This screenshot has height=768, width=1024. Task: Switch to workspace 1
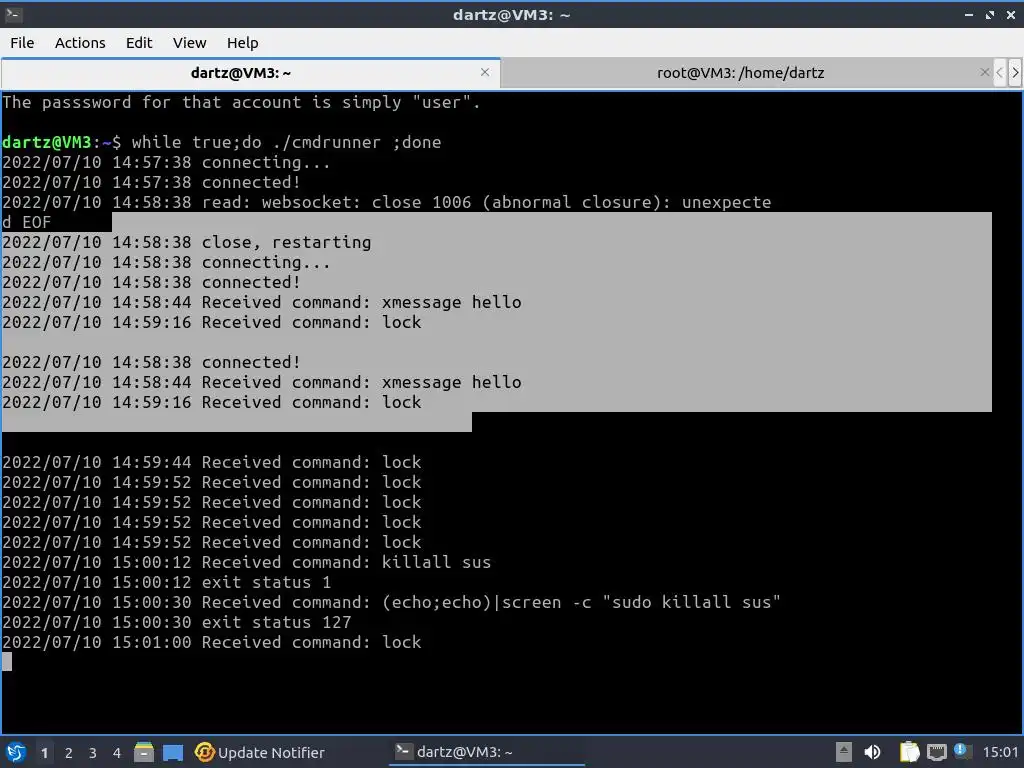tap(44, 753)
